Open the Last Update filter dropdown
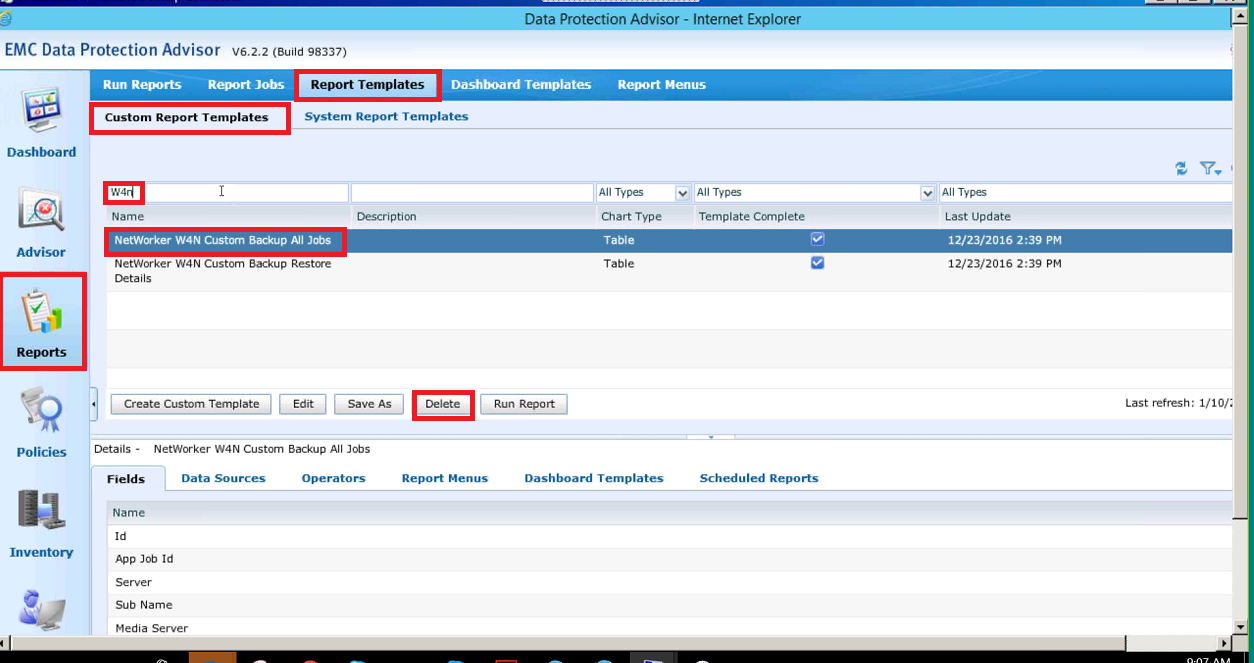The width and height of the screenshot is (1254, 663). click(1085, 193)
